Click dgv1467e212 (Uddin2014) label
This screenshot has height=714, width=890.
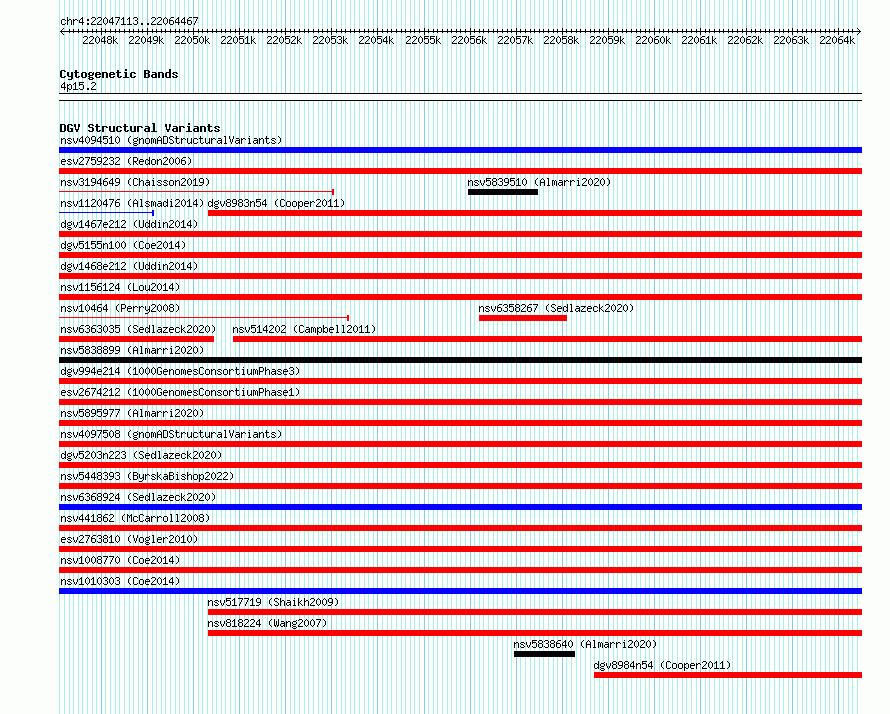point(129,224)
